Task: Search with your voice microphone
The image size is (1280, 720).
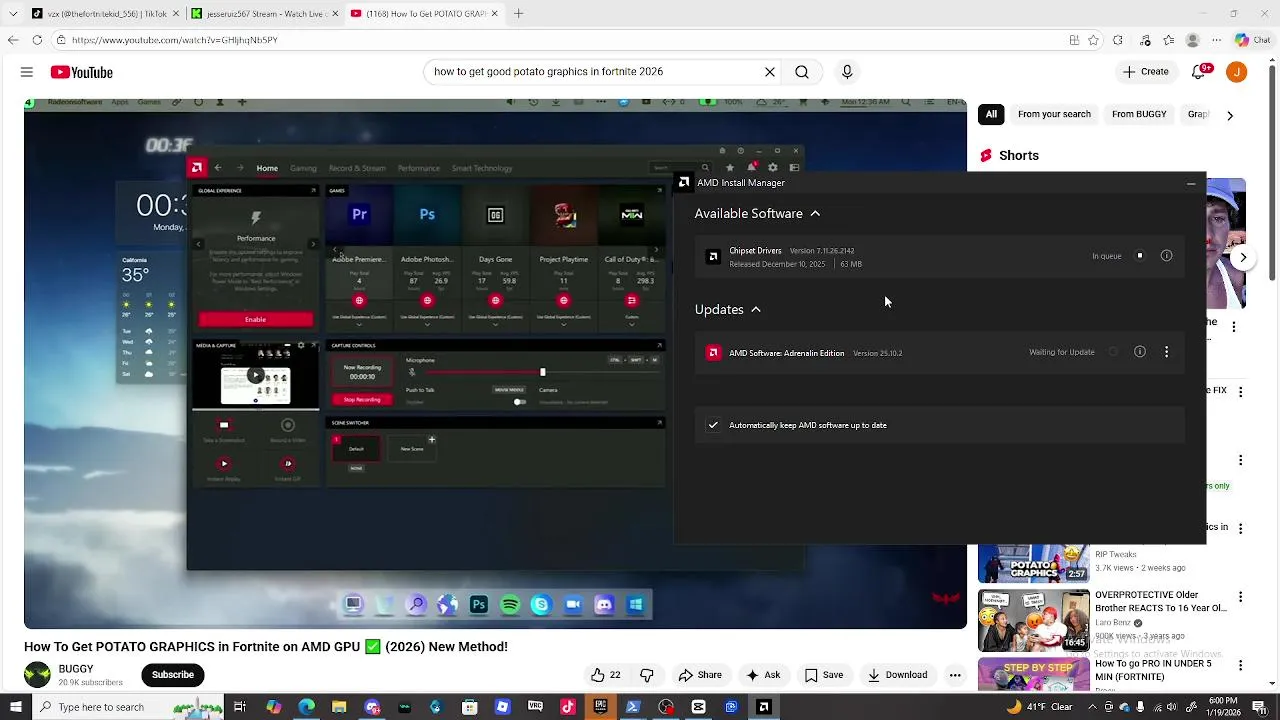Action: click(847, 72)
